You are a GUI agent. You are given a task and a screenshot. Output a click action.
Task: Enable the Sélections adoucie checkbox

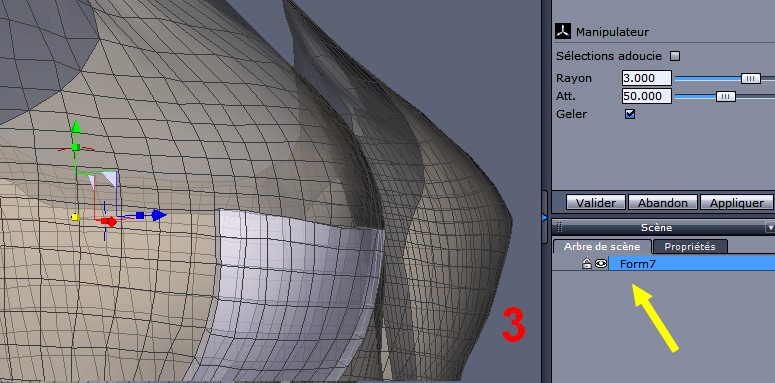[x=675, y=56]
